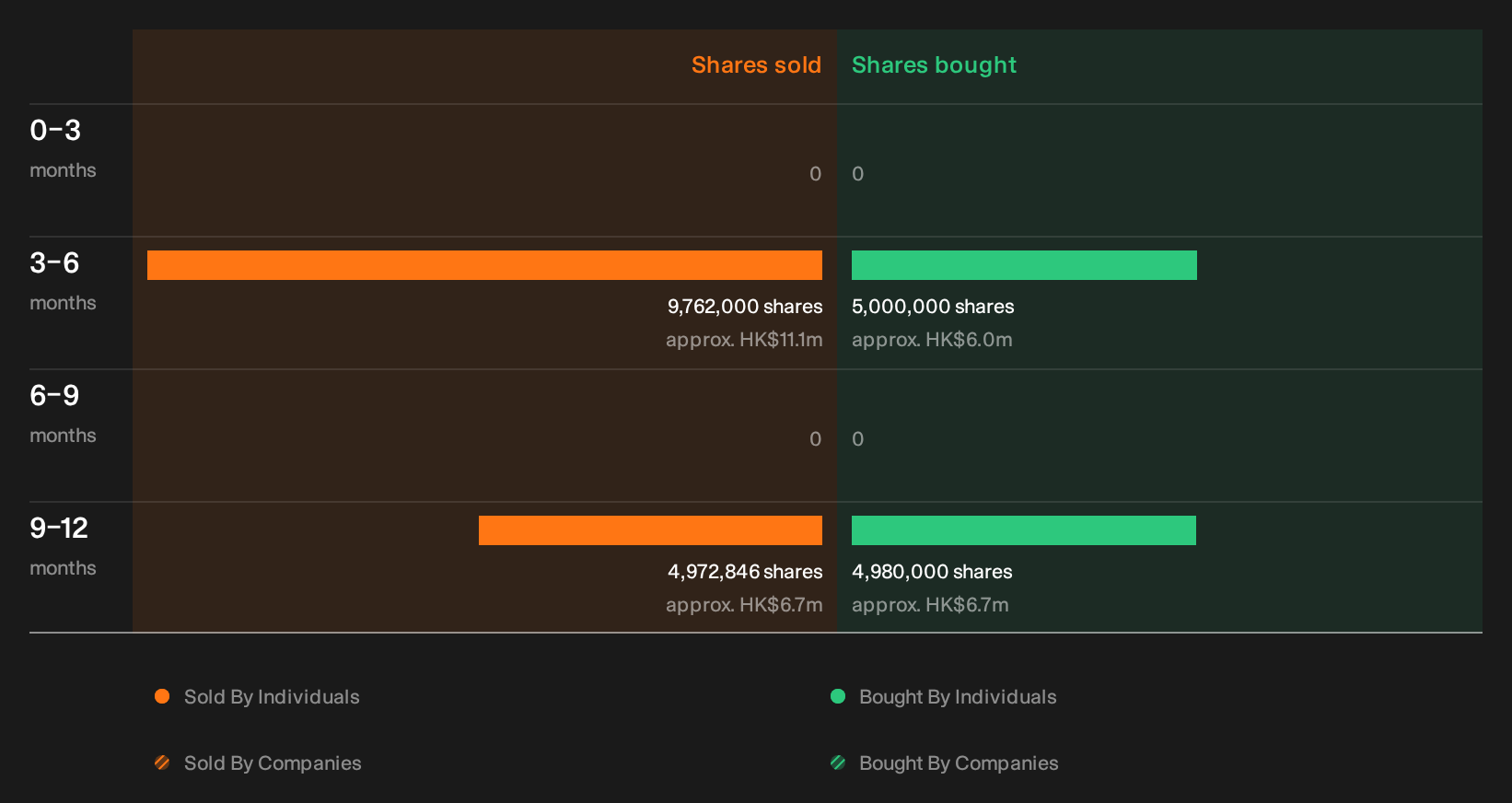
Task: Click 'approx. HK$11.1m' text
Action: coord(744,340)
